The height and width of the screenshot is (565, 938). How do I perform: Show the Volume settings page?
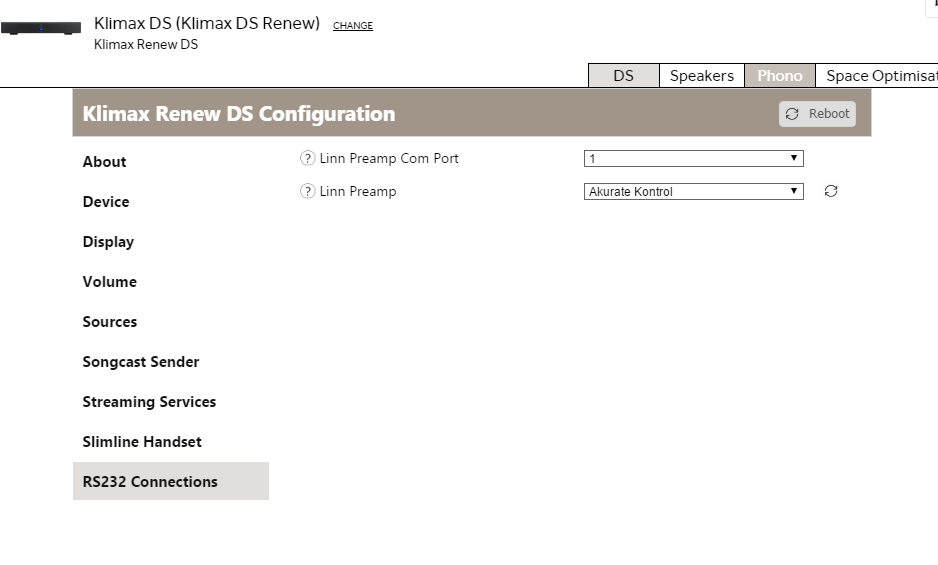tap(109, 282)
